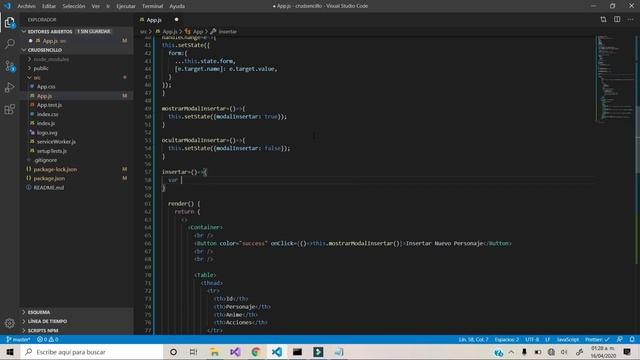Open the green arrow app on taskbar
640x360 pixels.
318,352
